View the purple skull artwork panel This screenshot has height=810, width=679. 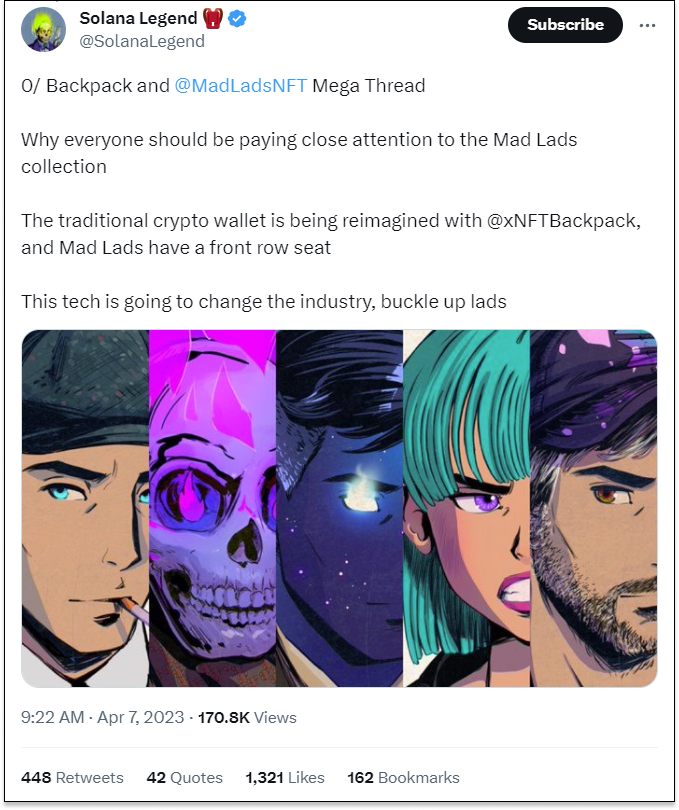point(212,508)
